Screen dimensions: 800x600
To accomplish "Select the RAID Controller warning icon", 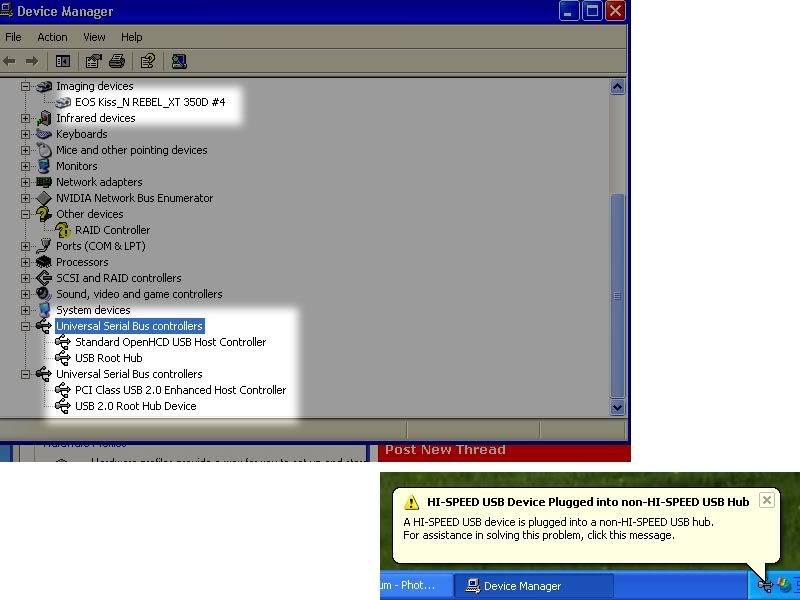I will click(x=63, y=230).
